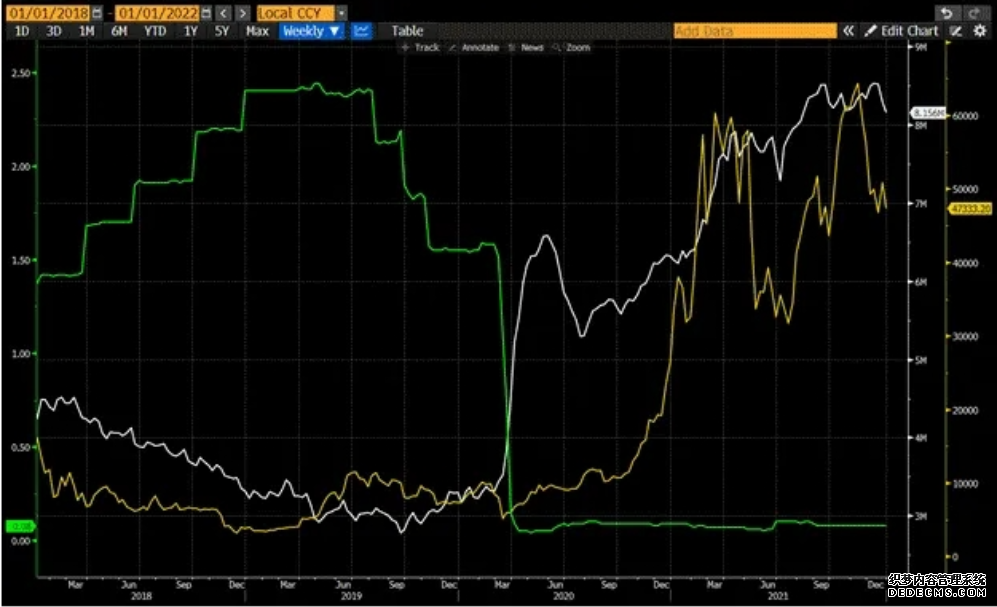Click the yellow 47333.20 last-value label
Image resolution: width=997 pixels, height=607 pixels.
[x=970, y=208]
